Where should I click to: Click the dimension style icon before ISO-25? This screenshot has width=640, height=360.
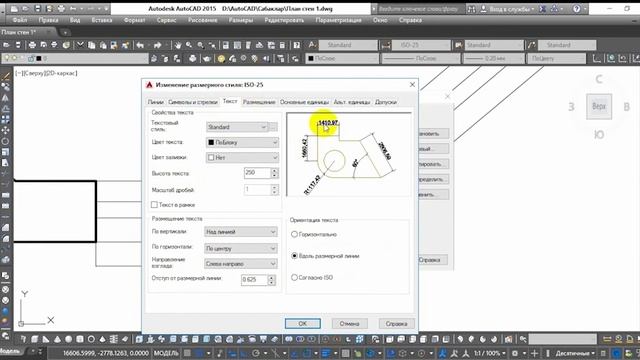(385, 45)
